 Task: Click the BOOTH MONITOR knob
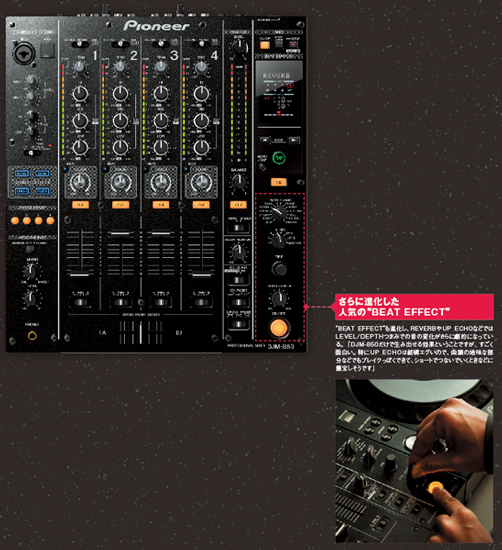point(239,251)
